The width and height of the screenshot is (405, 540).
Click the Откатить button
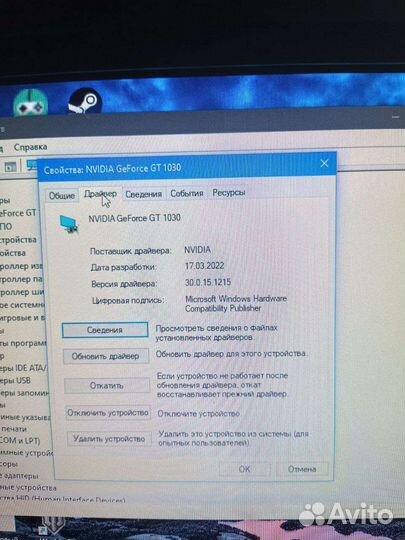pos(107,385)
